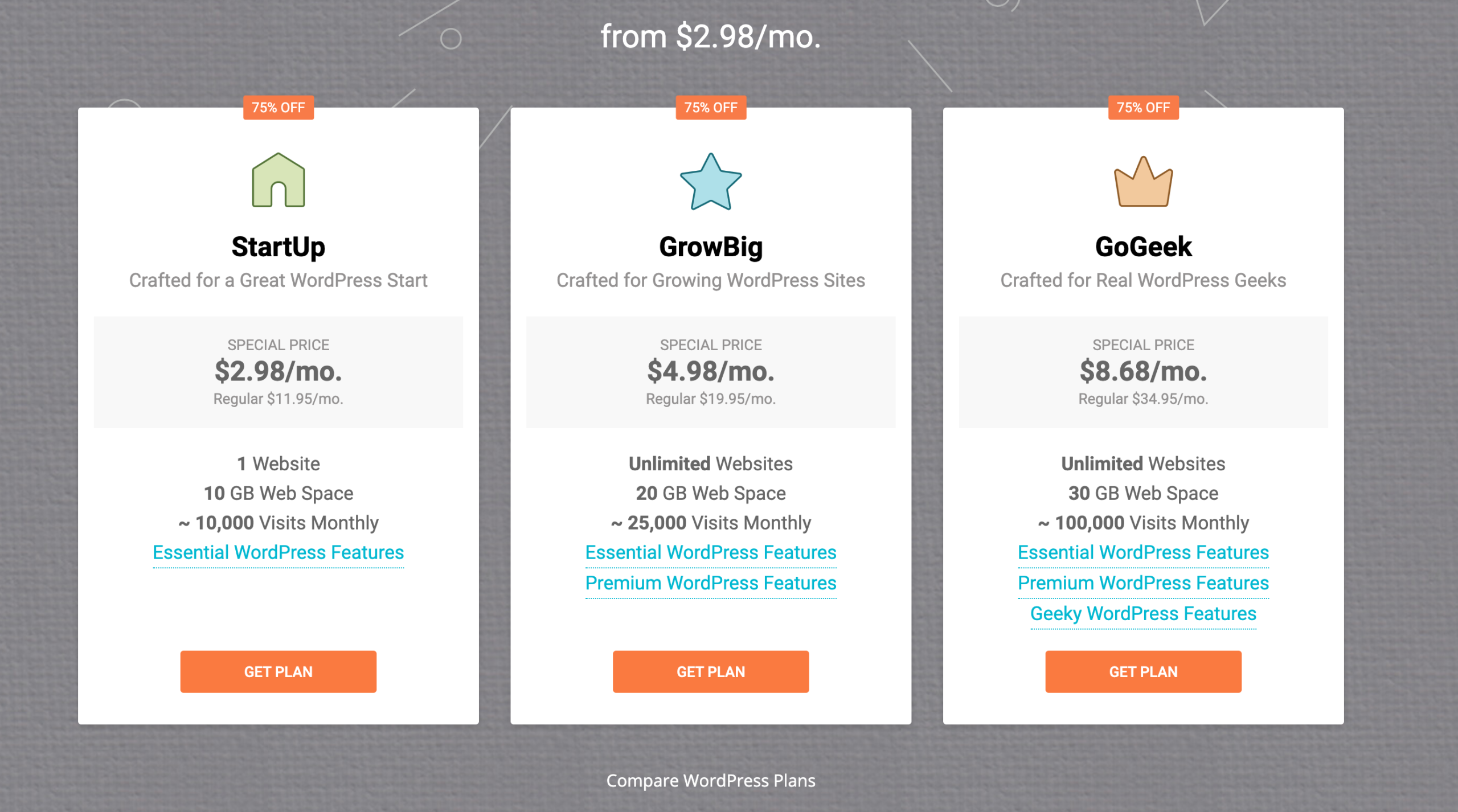Click the StartUp 75% OFF badge
The width and height of the screenshot is (1458, 812).
click(x=279, y=108)
